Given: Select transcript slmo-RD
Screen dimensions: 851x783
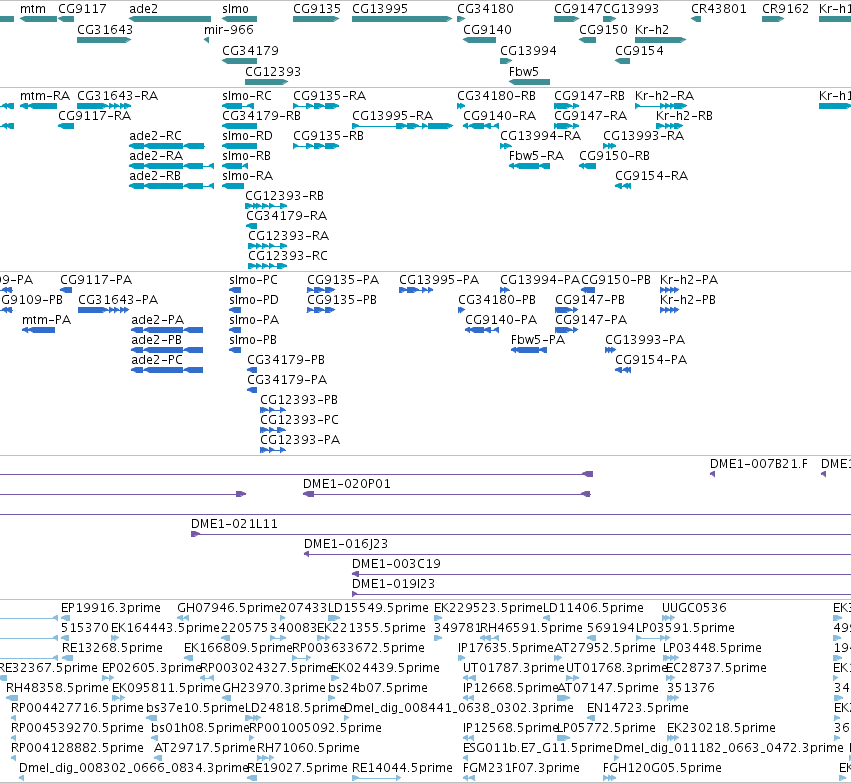Looking at the screenshot, I should pyautogui.click(x=239, y=146).
